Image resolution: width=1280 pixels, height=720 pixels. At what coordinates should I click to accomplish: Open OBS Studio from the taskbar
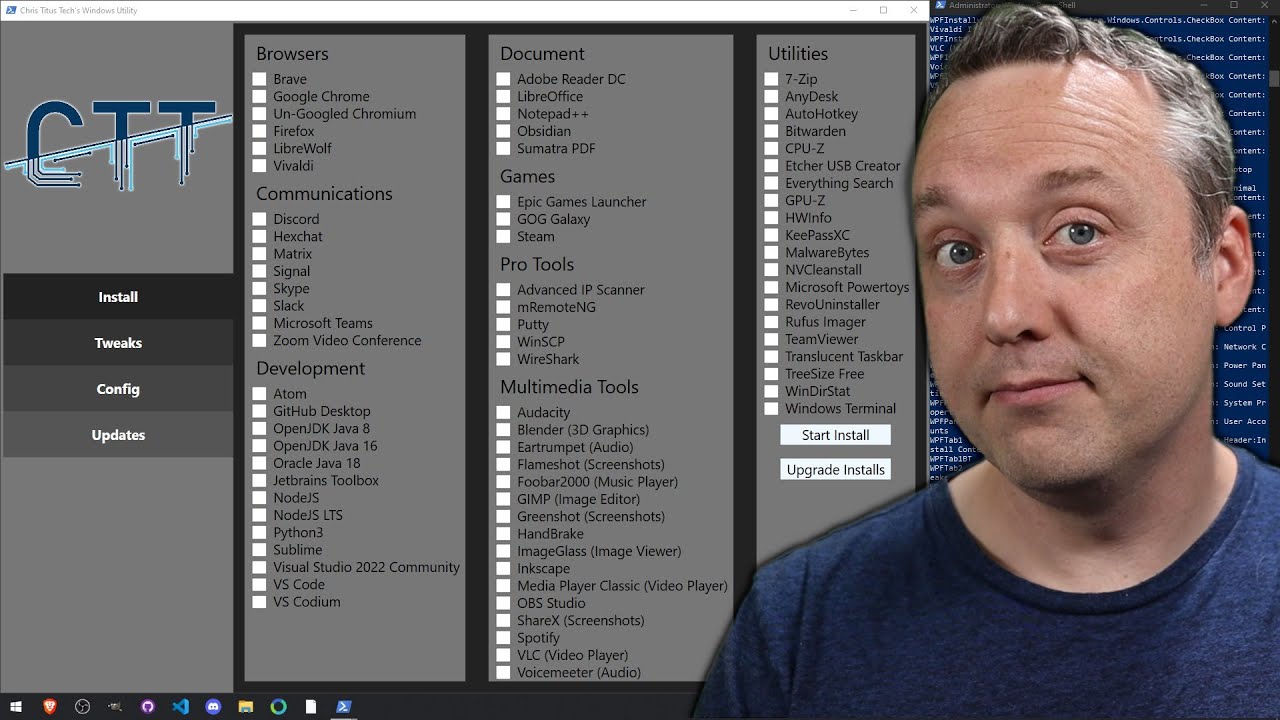tap(83, 707)
